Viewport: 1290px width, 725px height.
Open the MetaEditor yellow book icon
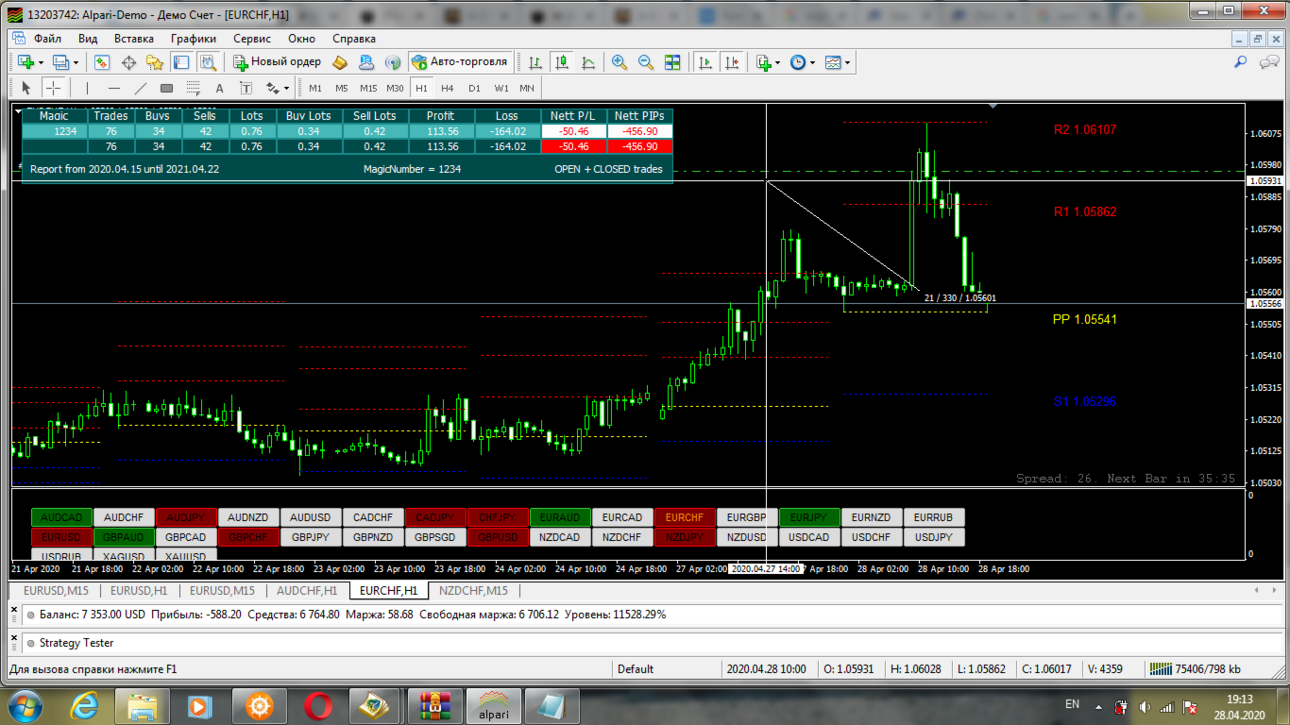point(340,62)
